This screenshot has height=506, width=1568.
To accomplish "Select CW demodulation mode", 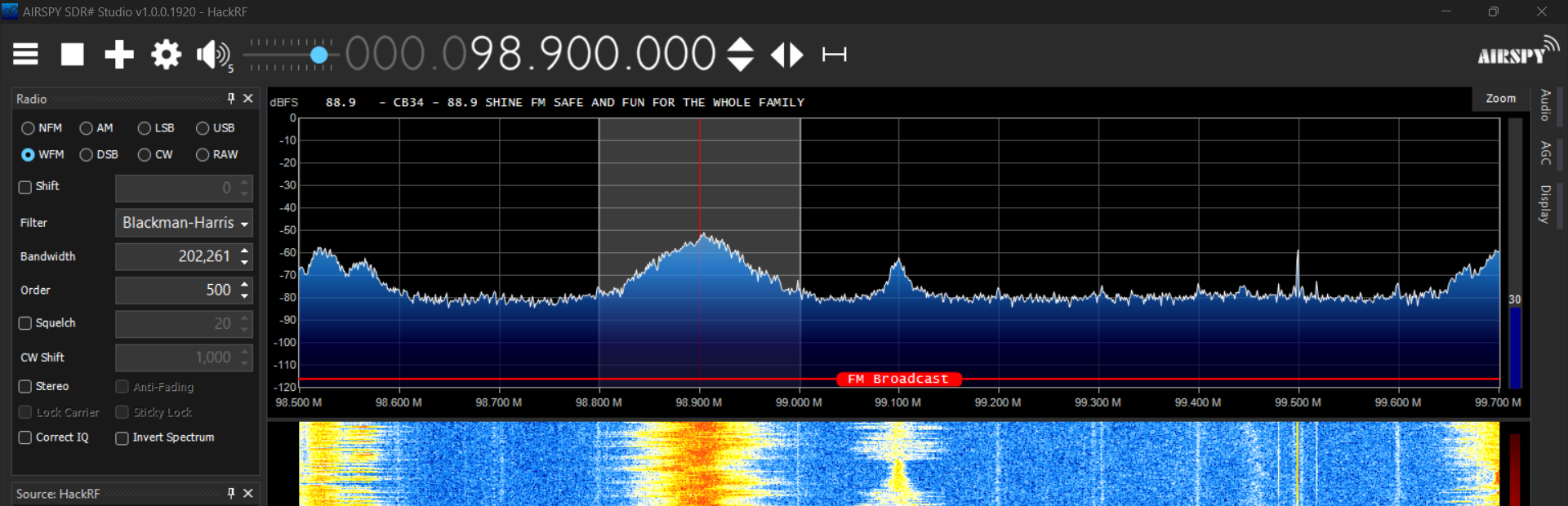I will [x=155, y=154].
